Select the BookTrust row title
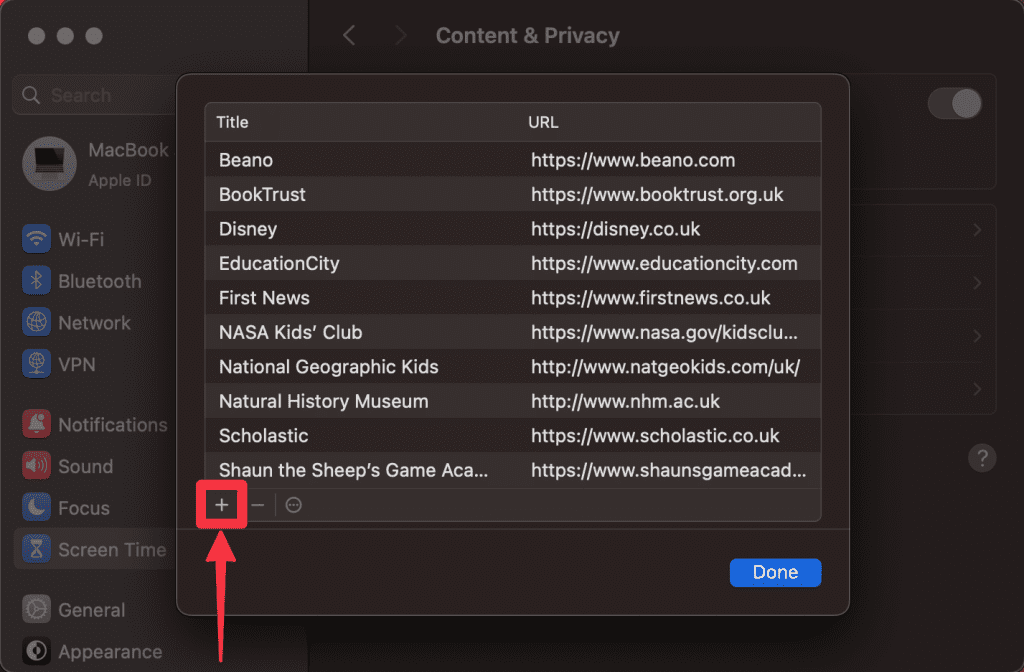The width and height of the screenshot is (1024, 672). (x=263, y=195)
